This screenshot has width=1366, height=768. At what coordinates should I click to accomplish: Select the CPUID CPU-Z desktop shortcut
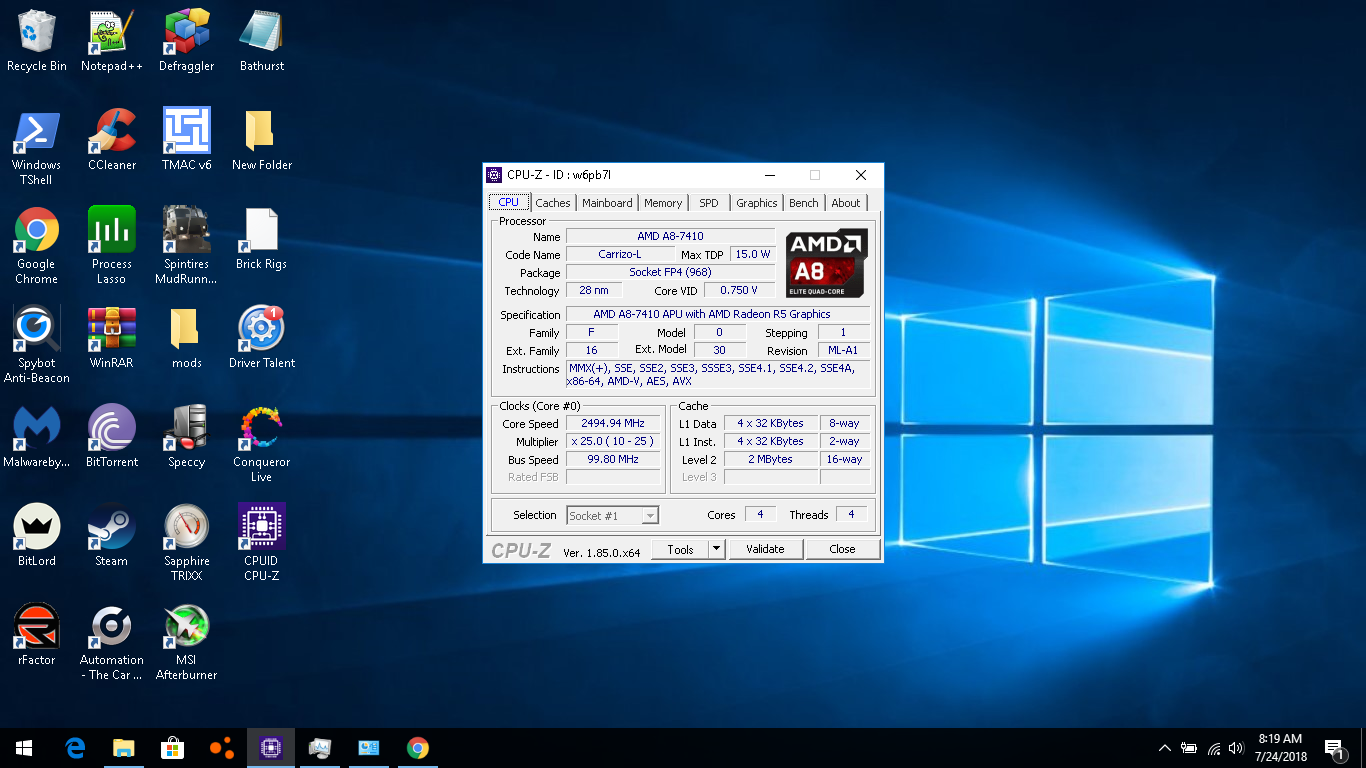point(262,543)
